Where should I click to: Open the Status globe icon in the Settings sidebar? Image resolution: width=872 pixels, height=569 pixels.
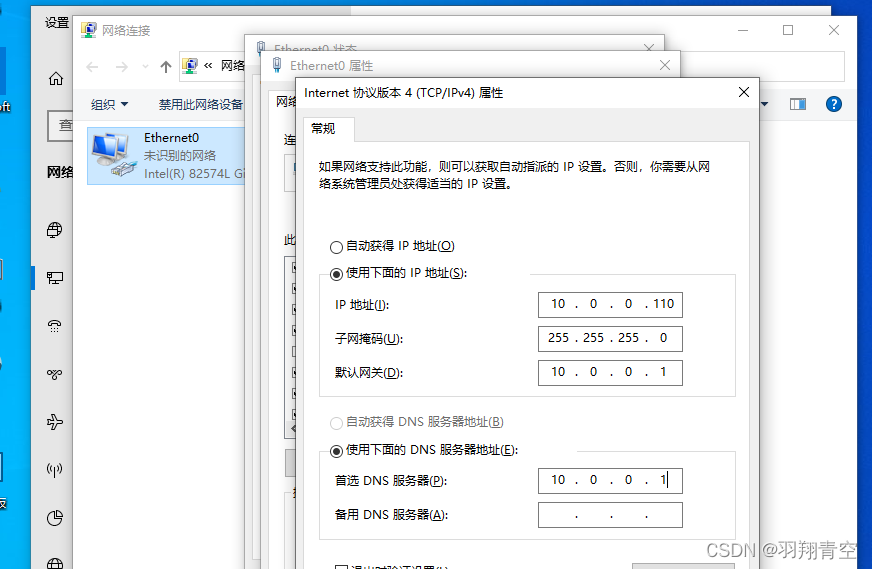[54, 229]
